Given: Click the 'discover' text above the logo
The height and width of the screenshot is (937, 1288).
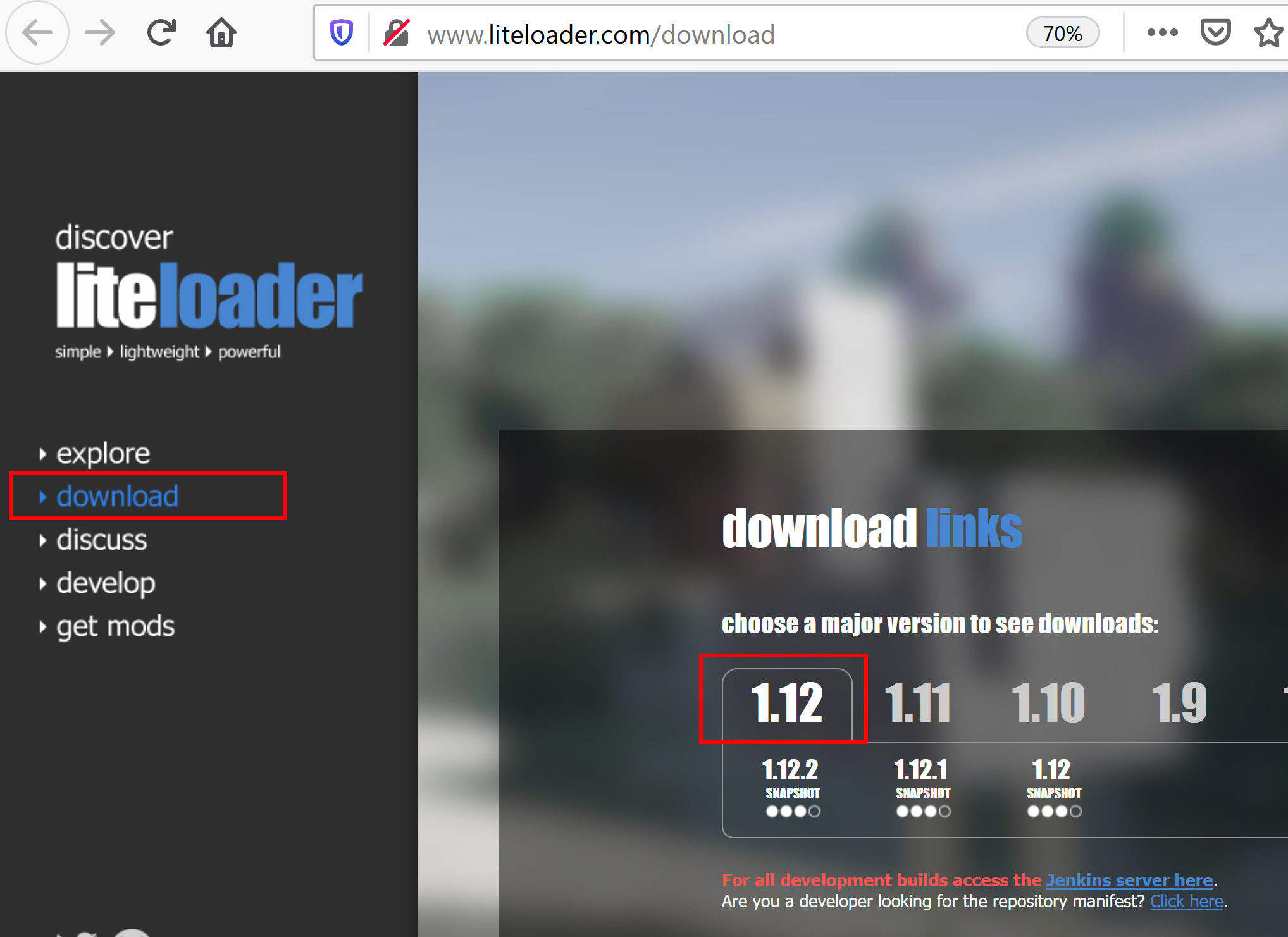Looking at the screenshot, I should click(x=114, y=237).
